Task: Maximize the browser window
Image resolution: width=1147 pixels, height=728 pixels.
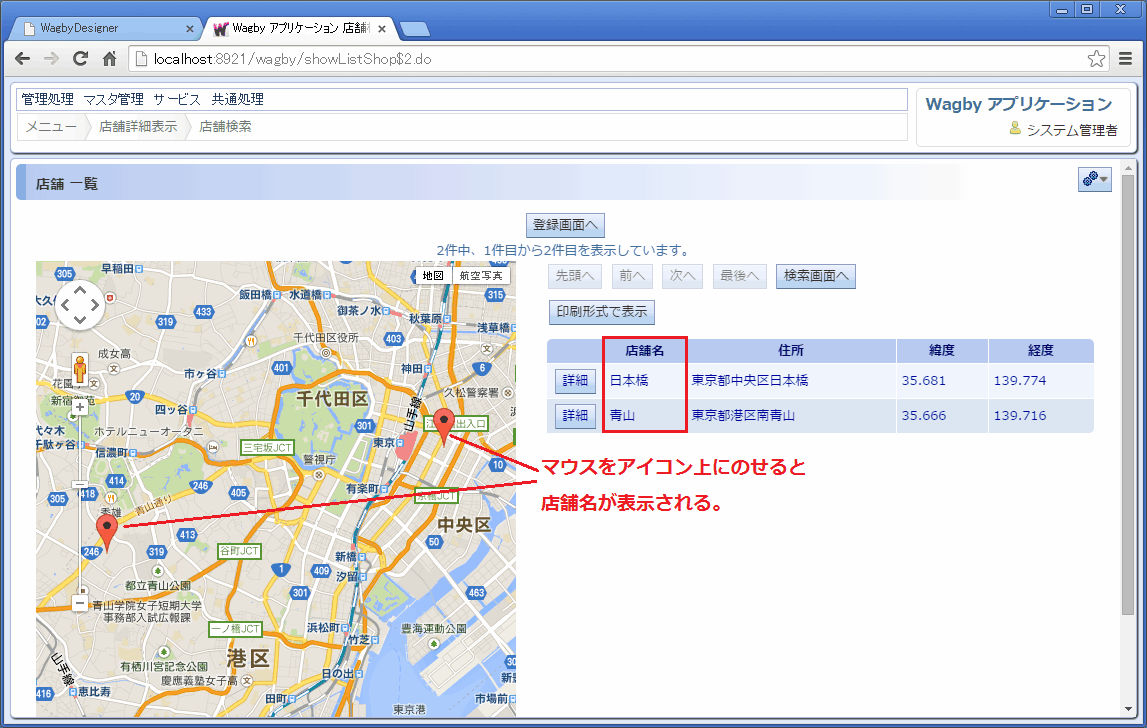Action: coord(1087,10)
